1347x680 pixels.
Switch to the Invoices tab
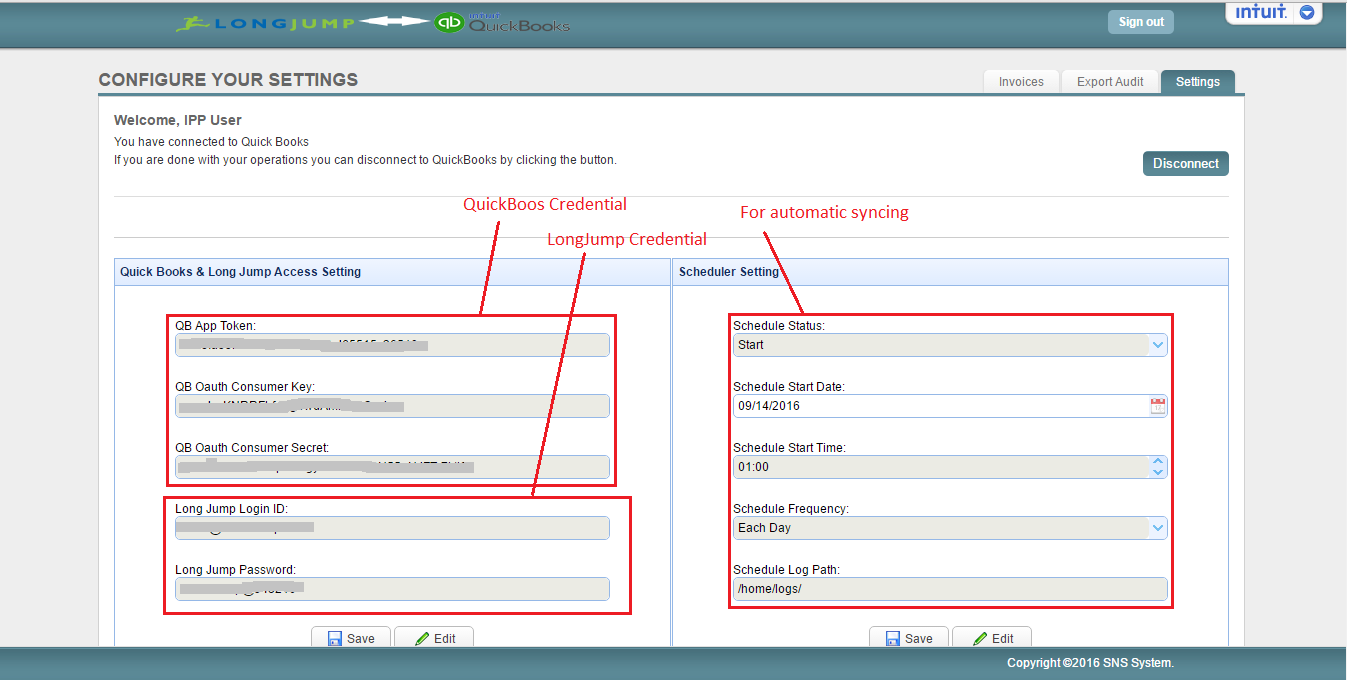(1020, 82)
